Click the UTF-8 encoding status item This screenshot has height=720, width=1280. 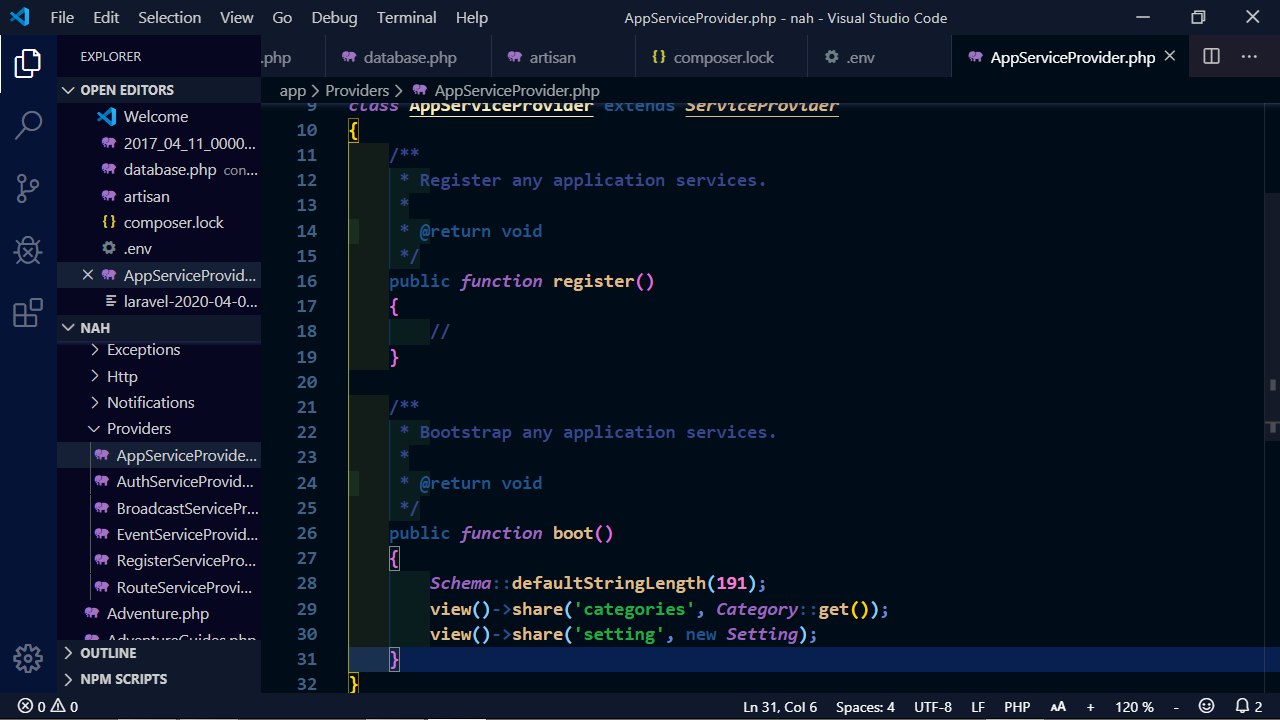click(933, 707)
